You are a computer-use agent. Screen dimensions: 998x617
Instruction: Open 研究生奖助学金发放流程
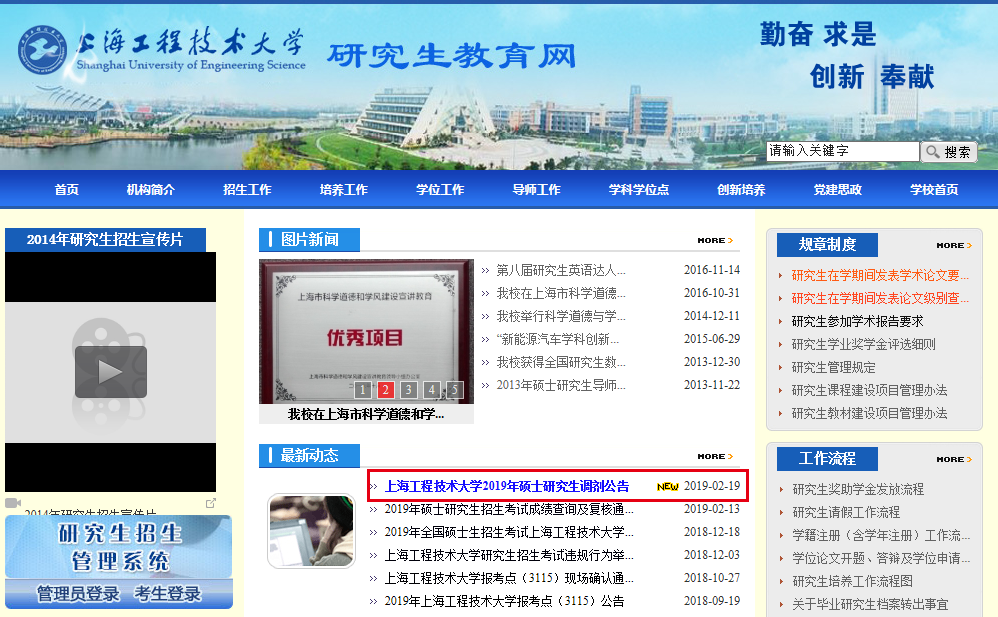pyautogui.click(x=858, y=489)
